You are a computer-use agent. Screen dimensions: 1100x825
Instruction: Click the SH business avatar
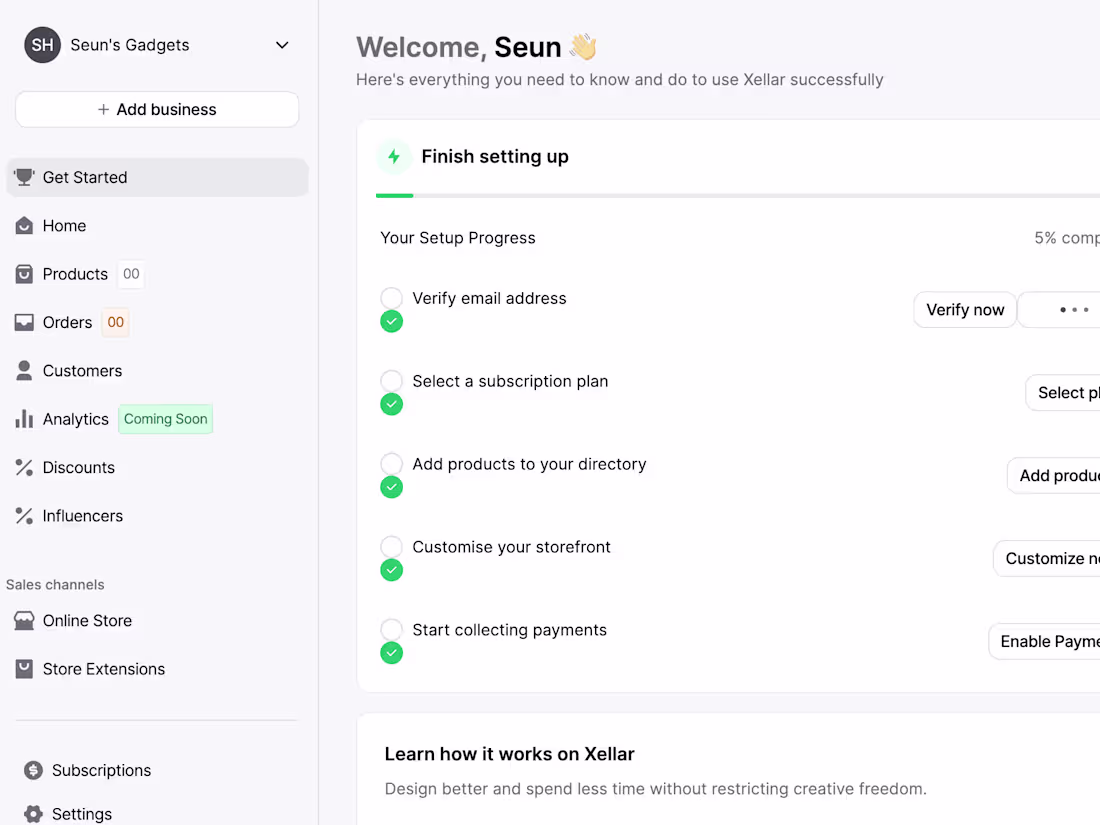42,45
